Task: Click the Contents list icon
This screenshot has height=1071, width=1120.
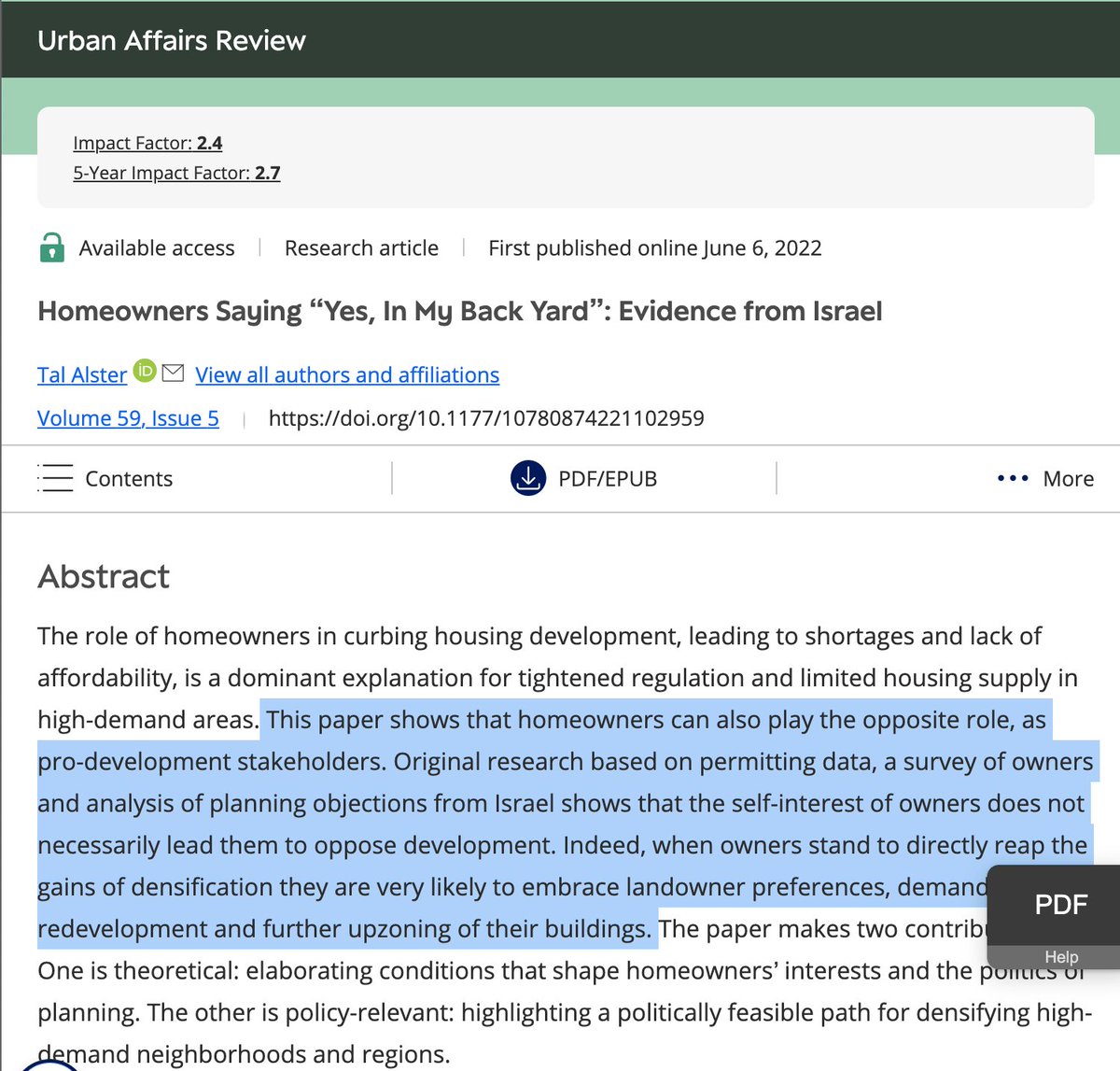Action: pos(55,478)
